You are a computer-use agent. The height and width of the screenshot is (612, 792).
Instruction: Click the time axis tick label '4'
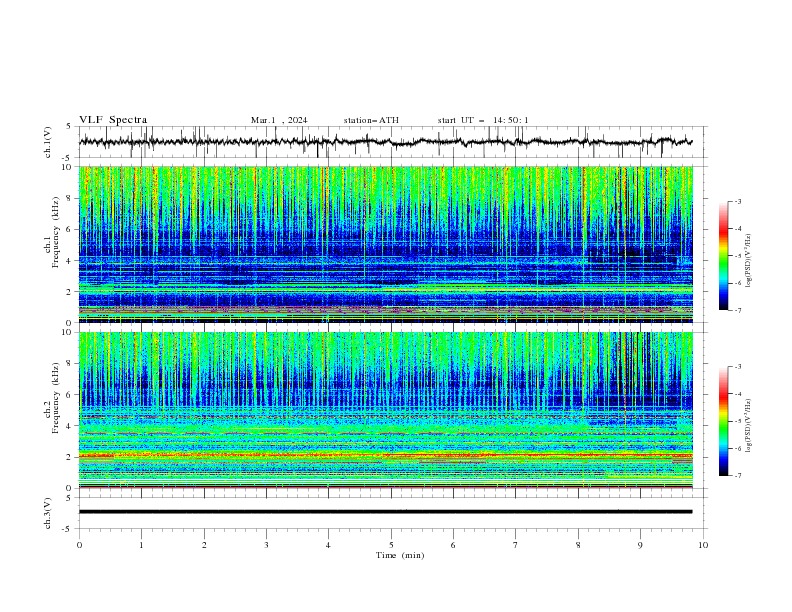coord(328,545)
